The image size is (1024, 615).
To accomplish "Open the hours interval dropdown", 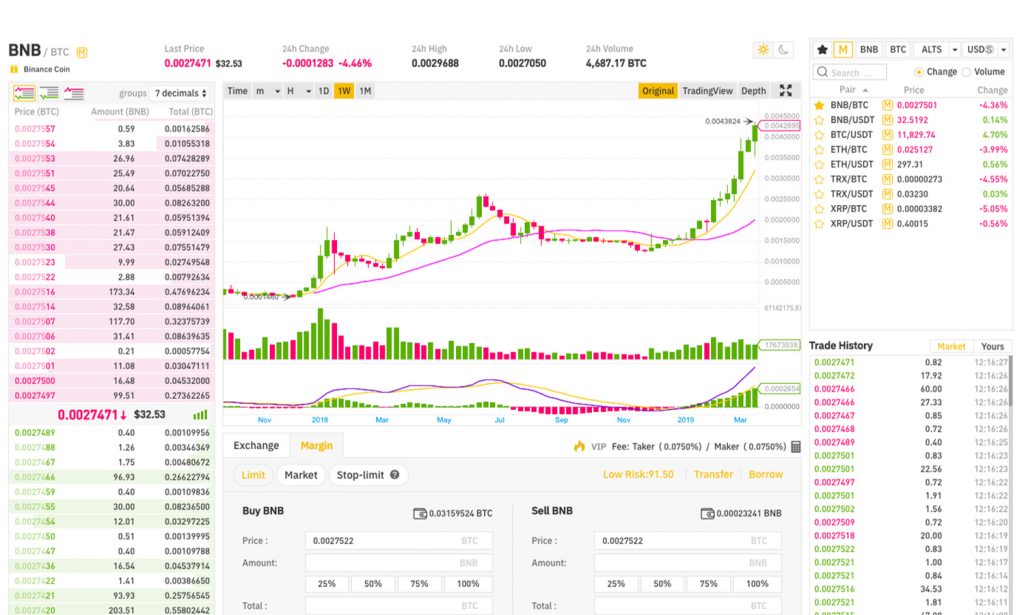I will pos(299,91).
